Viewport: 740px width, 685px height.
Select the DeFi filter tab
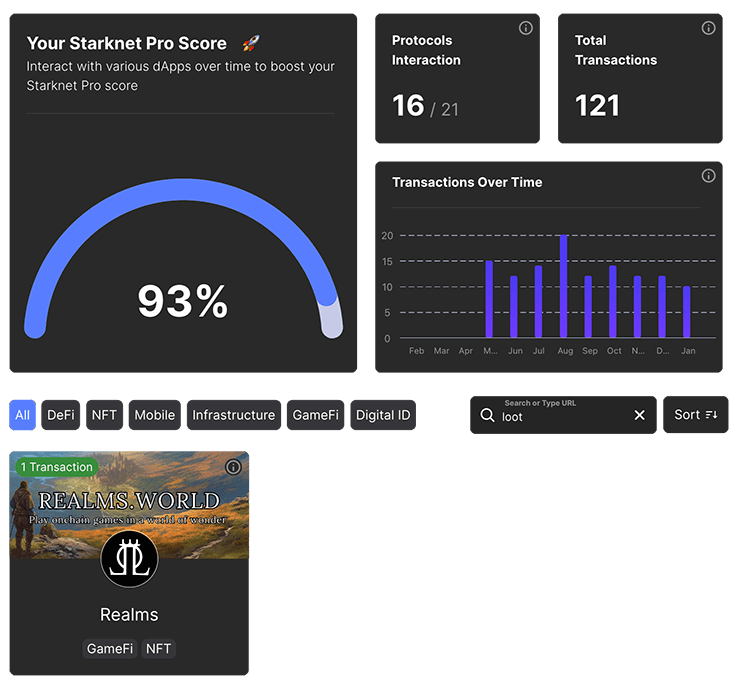coord(60,415)
